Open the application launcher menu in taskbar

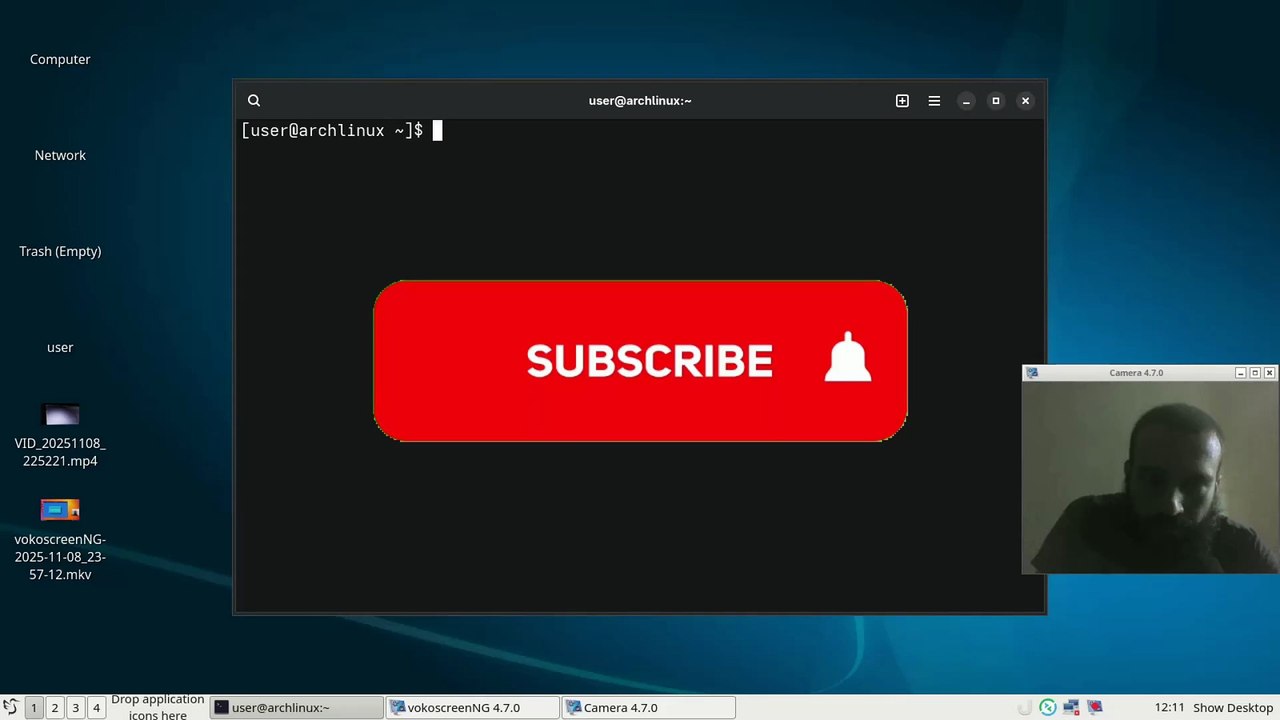click(10, 707)
